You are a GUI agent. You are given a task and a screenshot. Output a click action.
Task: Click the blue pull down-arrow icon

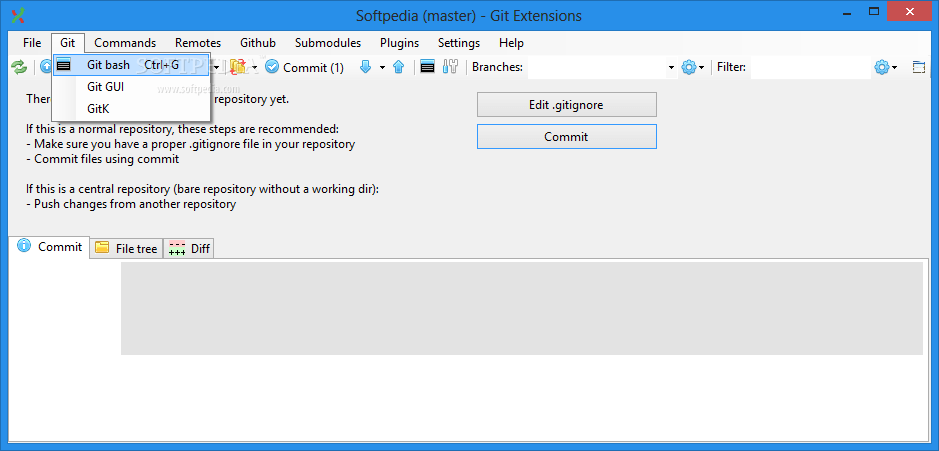tap(365, 67)
